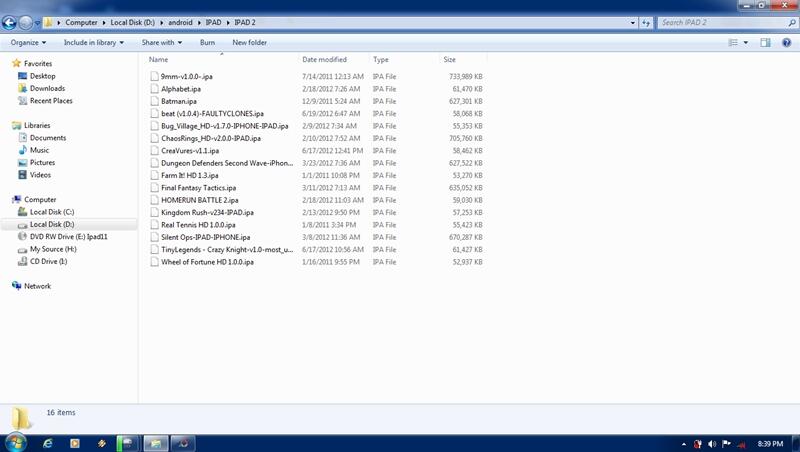Select Final Fantasy Tactics.ipa
Screen dimensions: 800x452
[198, 188]
